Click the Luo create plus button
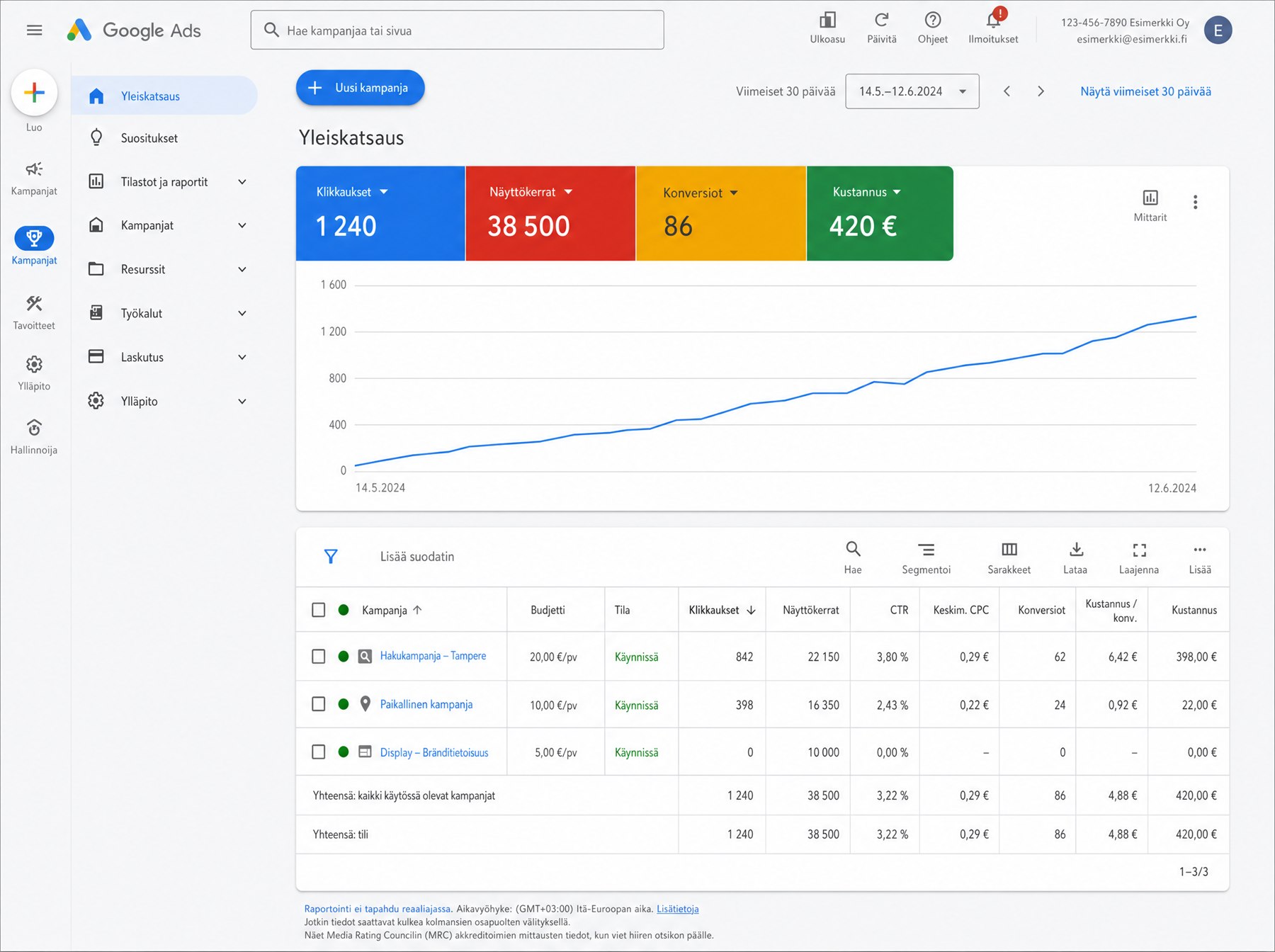This screenshot has width=1275, height=952. point(34,92)
